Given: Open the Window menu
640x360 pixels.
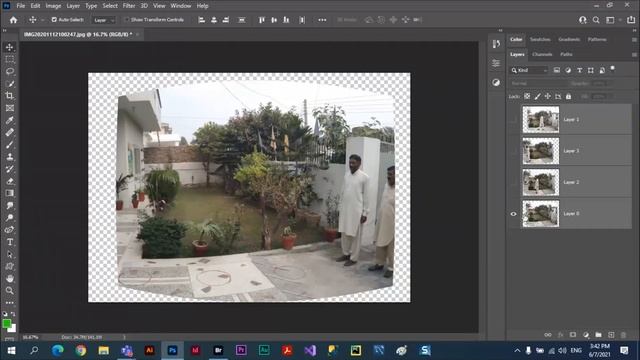Looking at the screenshot, I should (180, 6).
